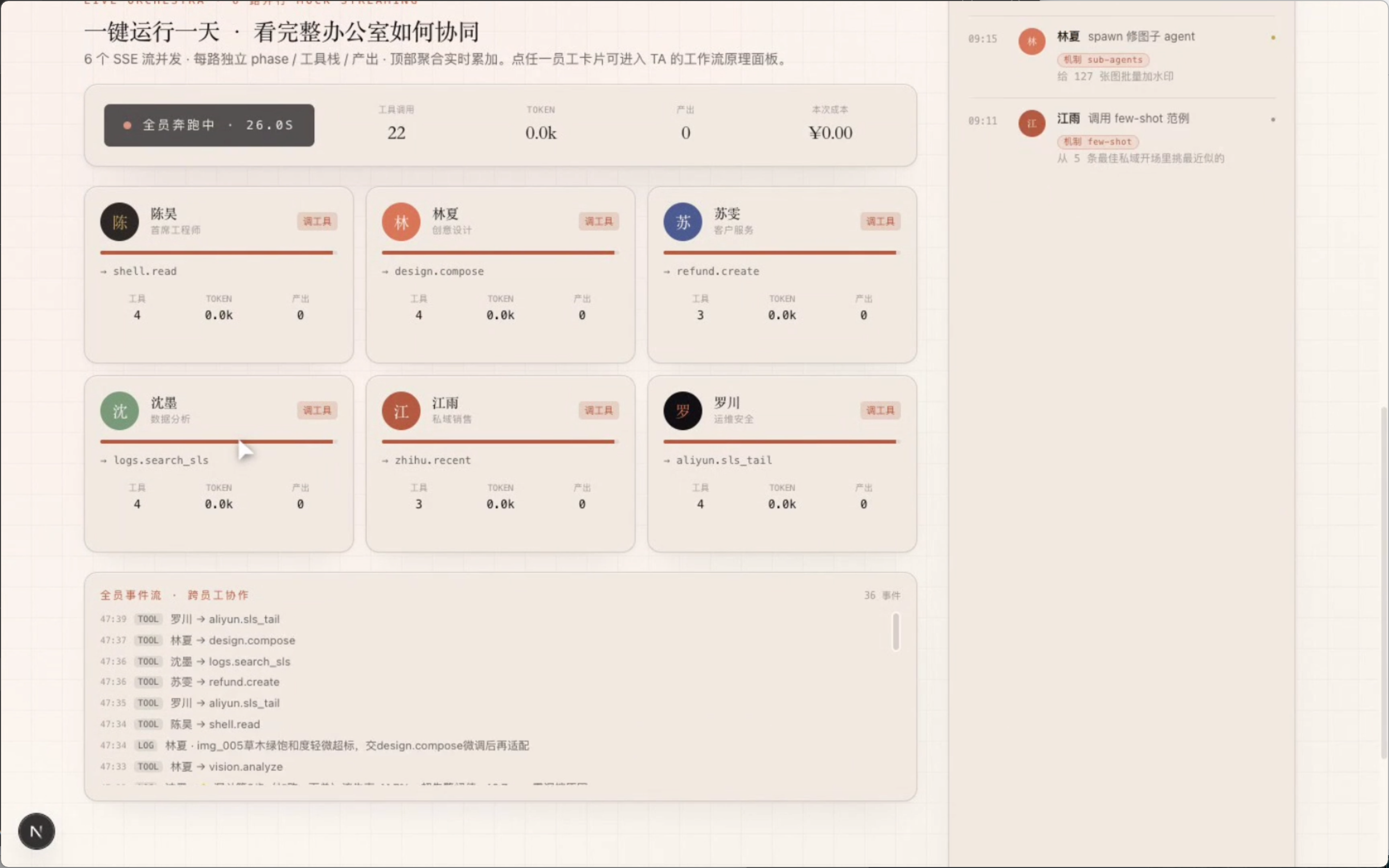Click the logs.search_sls line in 沈墨 card

pos(154,460)
